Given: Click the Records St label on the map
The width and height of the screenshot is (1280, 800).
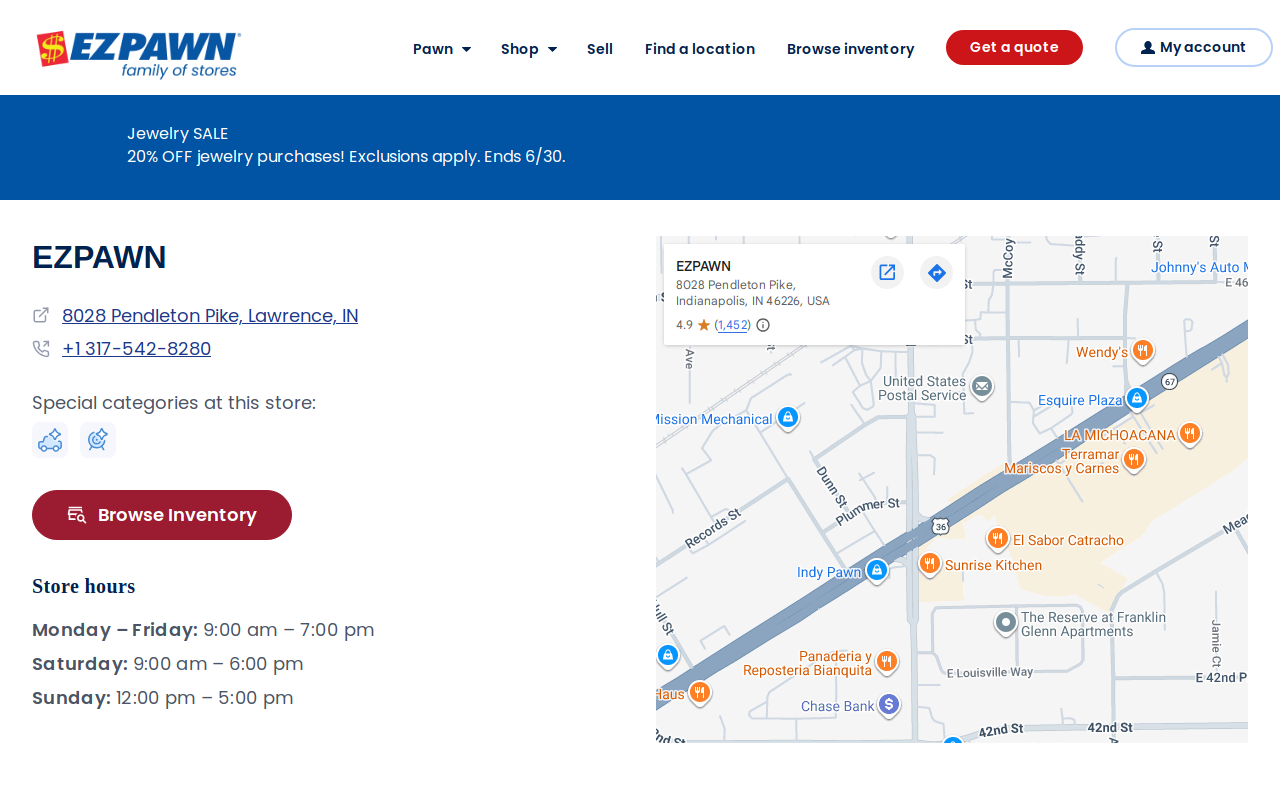Looking at the screenshot, I should click(713, 528).
